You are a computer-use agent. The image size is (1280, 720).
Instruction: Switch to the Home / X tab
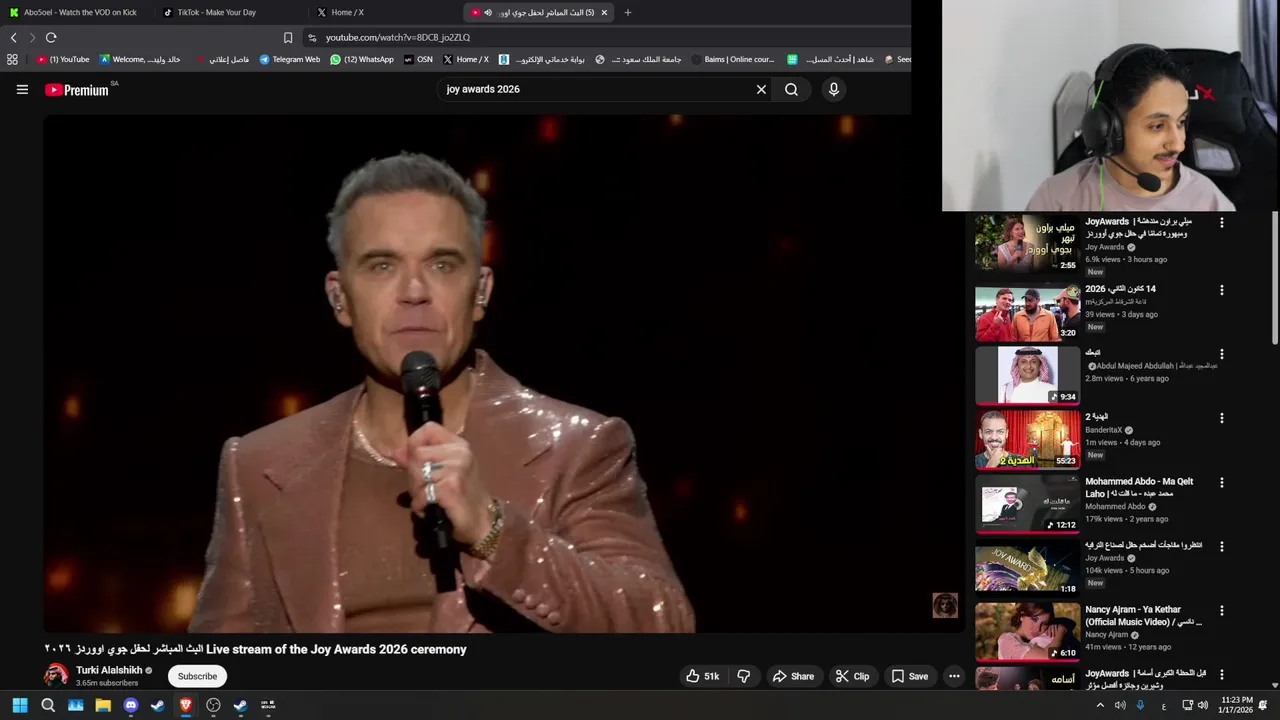point(383,12)
